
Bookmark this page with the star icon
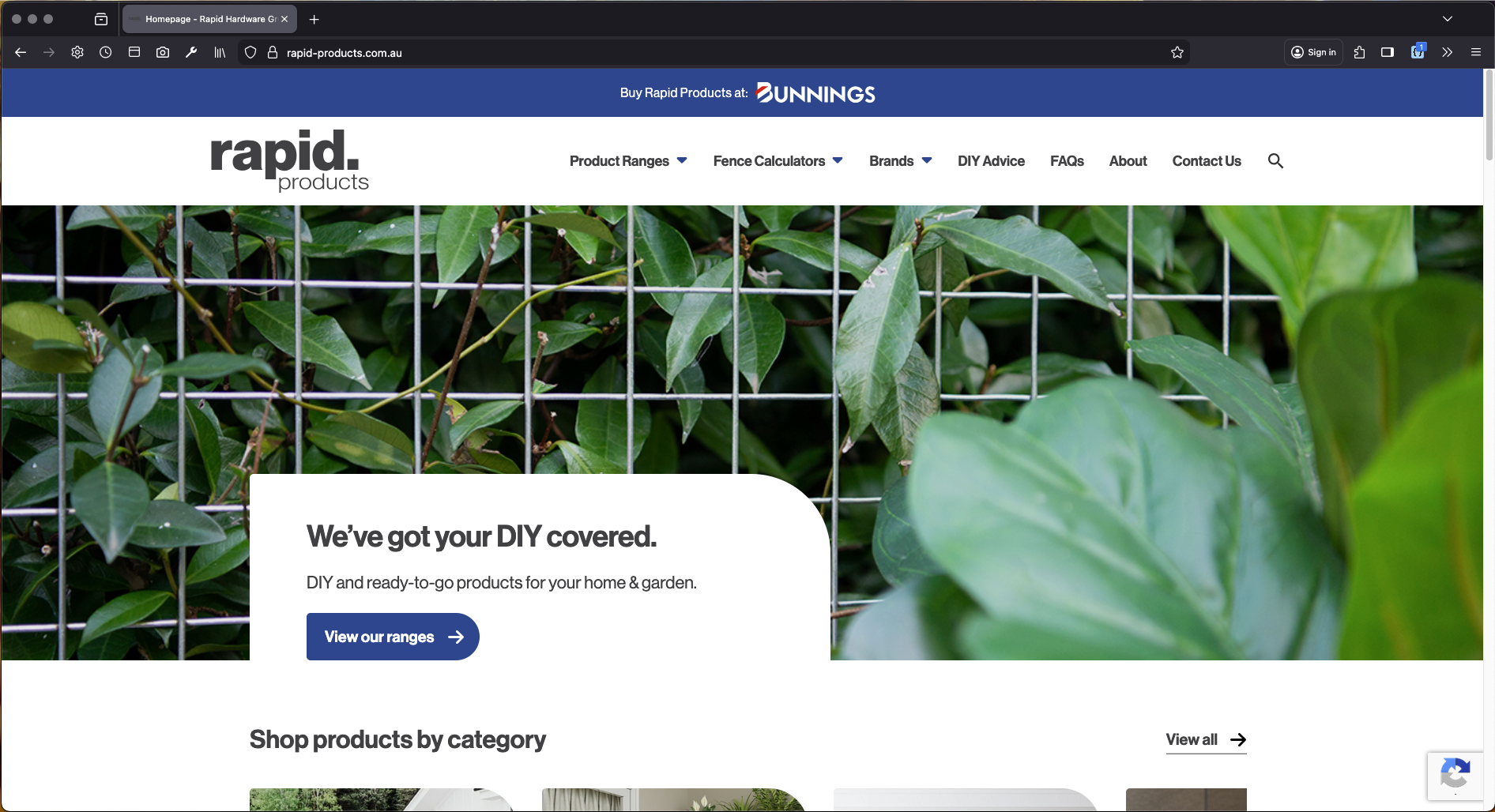click(x=1177, y=53)
